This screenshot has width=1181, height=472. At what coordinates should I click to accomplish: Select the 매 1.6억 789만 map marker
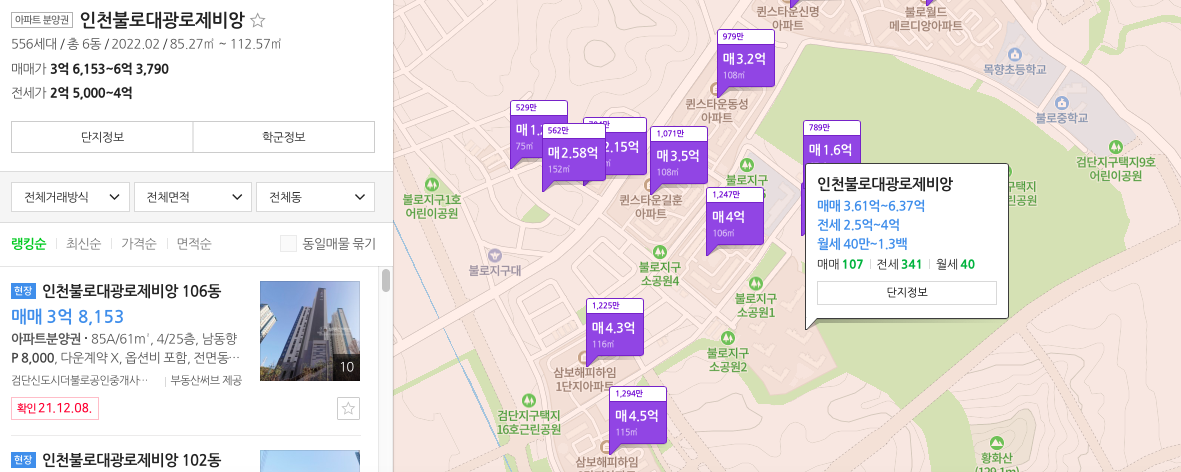point(832,142)
